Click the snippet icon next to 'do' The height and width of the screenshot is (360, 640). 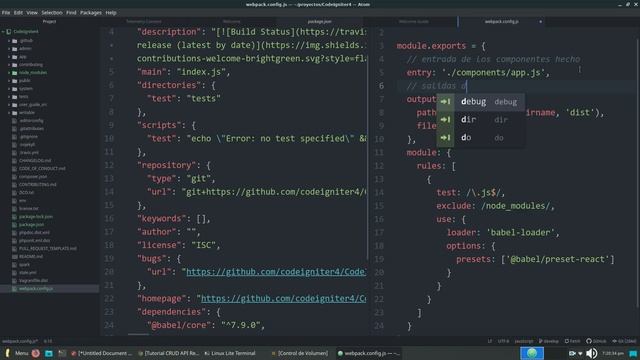445,138
